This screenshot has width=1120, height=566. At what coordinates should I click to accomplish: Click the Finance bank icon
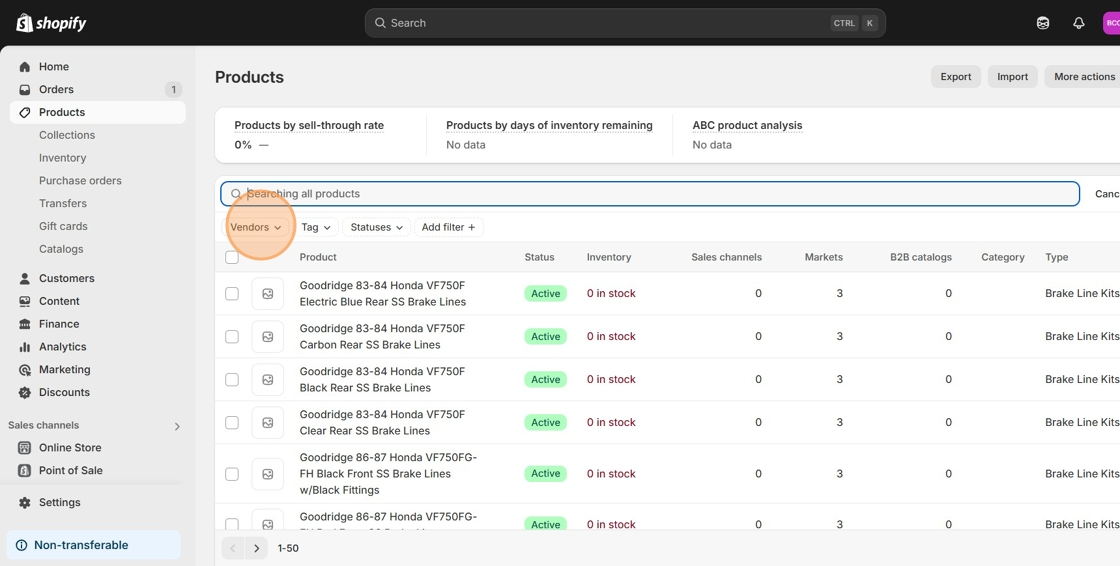[24, 324]
